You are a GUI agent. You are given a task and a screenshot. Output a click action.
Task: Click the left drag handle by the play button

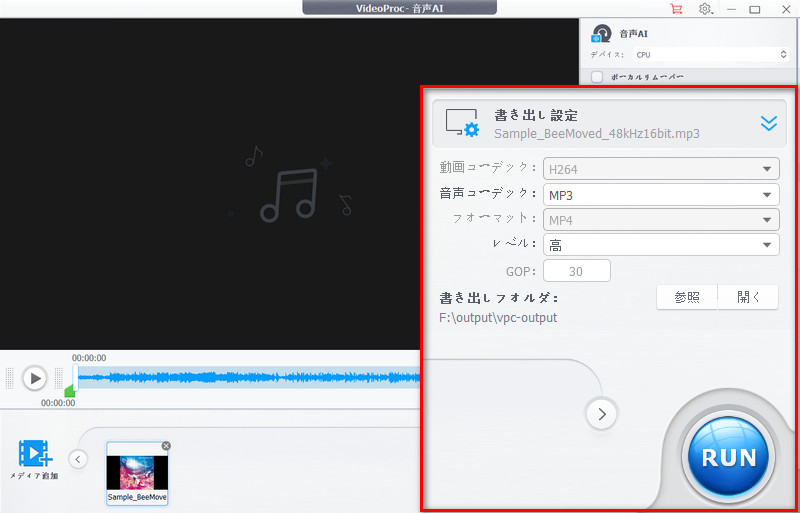tap(9, 378)
